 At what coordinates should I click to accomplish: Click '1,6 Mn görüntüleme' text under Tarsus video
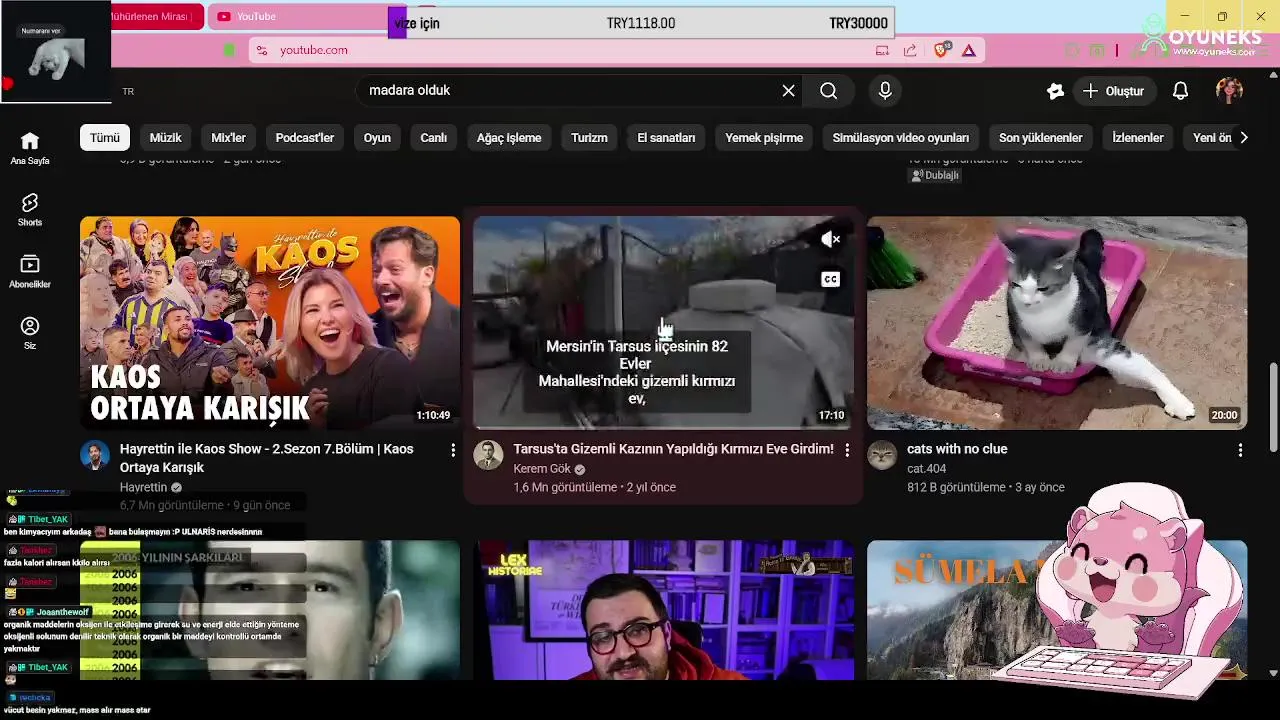pos(565,487)
